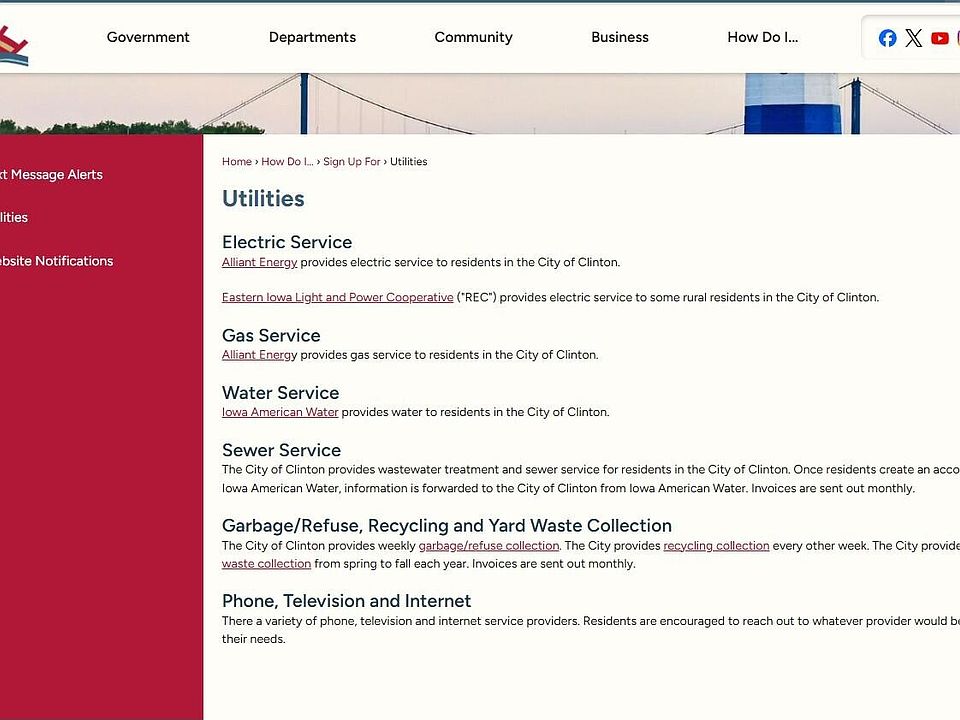This screenshot has width=960, height=720.
Task: Click the city logo at top left
Action: click(x=13, y=45)
